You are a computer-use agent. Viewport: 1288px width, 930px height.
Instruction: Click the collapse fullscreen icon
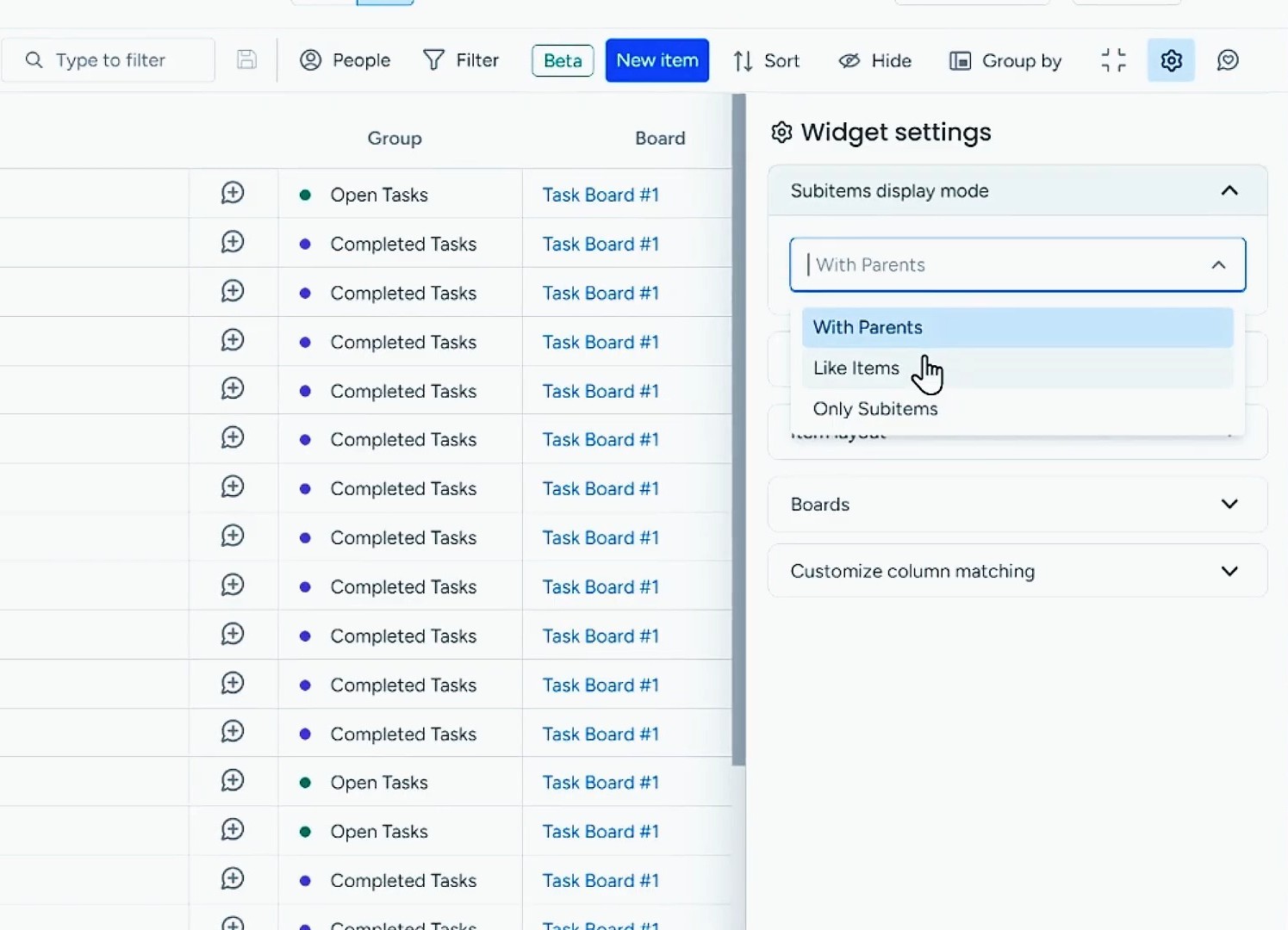[1113, 60]
